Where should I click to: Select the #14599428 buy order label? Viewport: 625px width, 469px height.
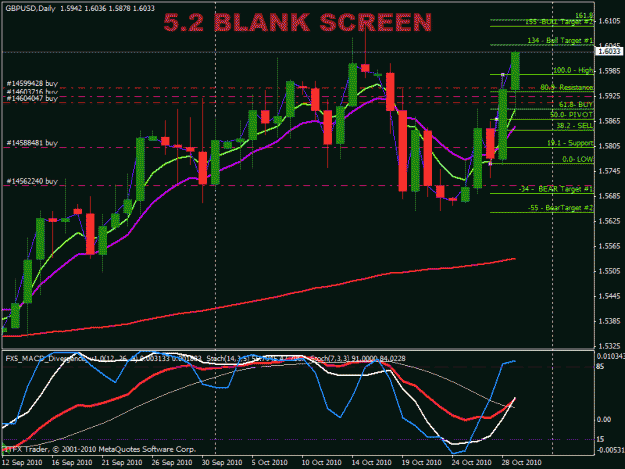tap(32, 84)
